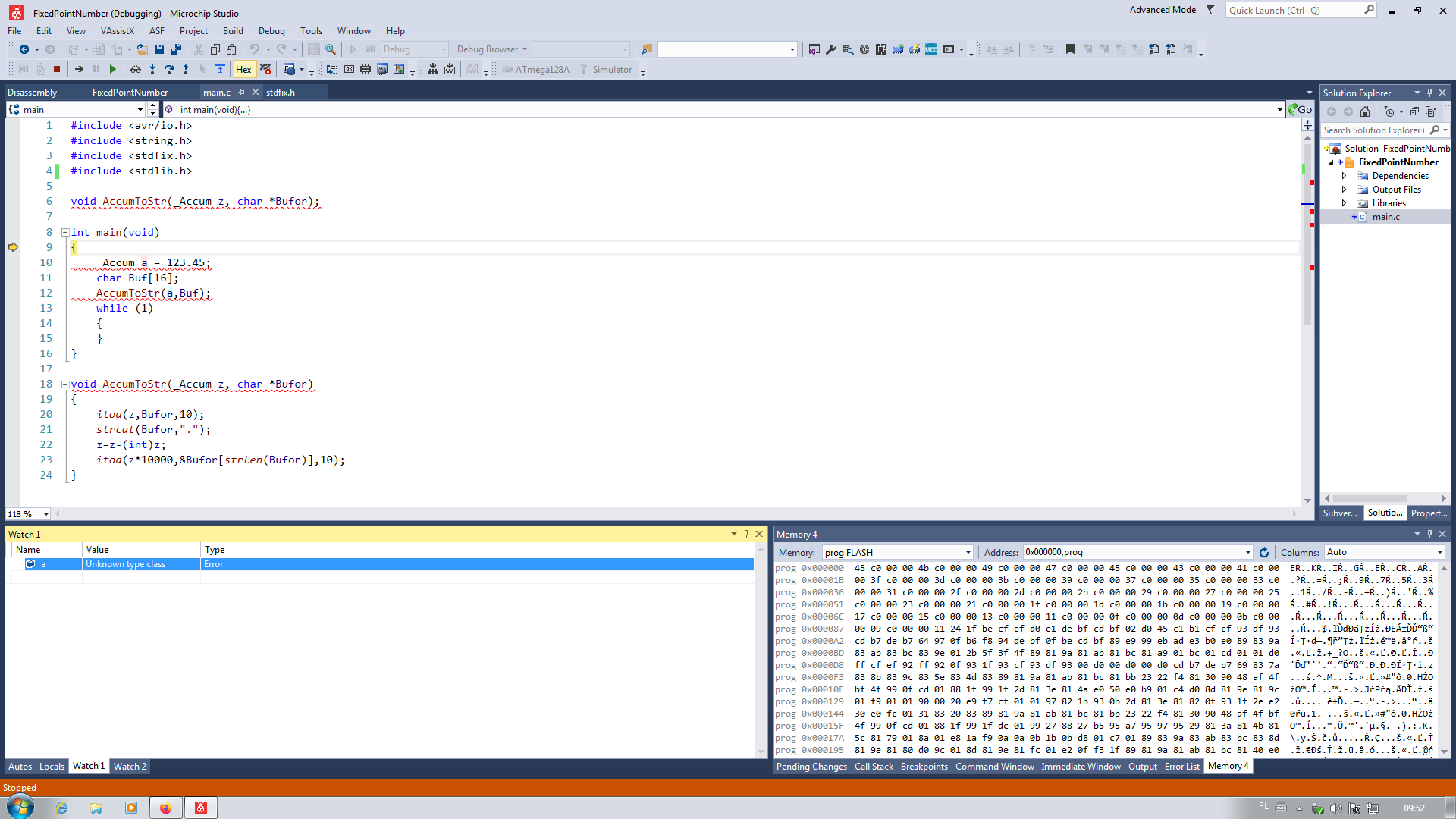Screen dimensions: 1456x819
Task: Click the Save All toolbar icon
Action: (x=176, y=49)
